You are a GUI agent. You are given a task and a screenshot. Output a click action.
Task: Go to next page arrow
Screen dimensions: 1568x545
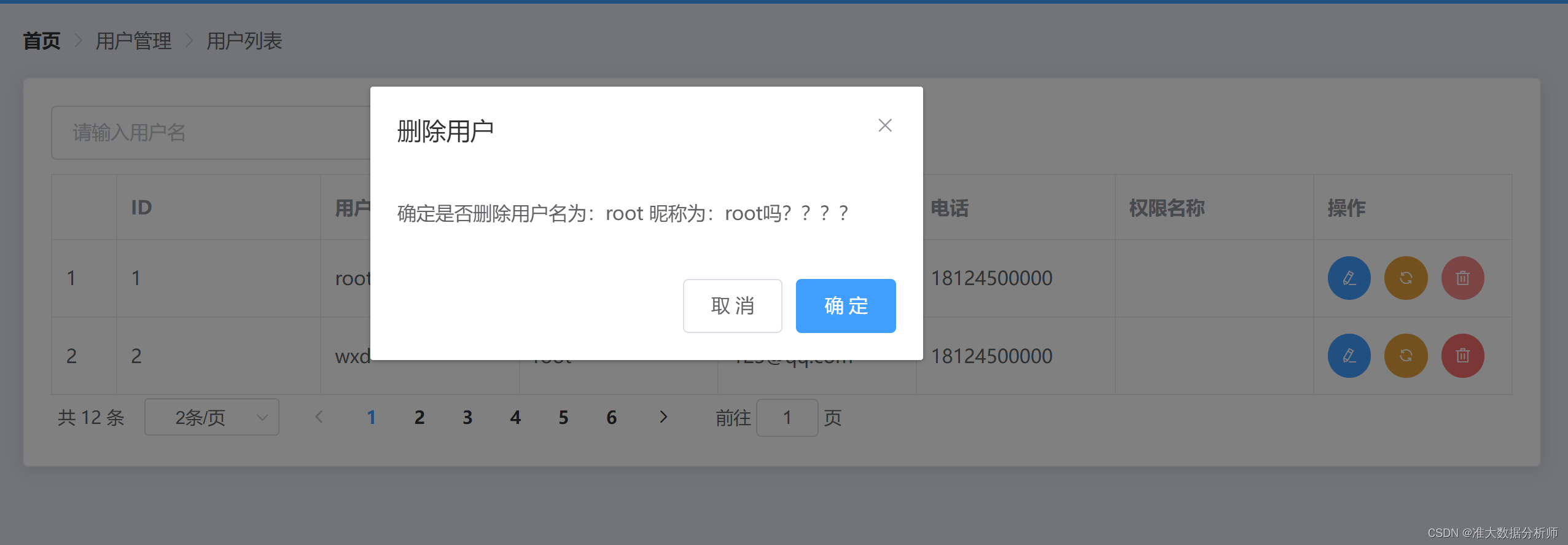663,417
